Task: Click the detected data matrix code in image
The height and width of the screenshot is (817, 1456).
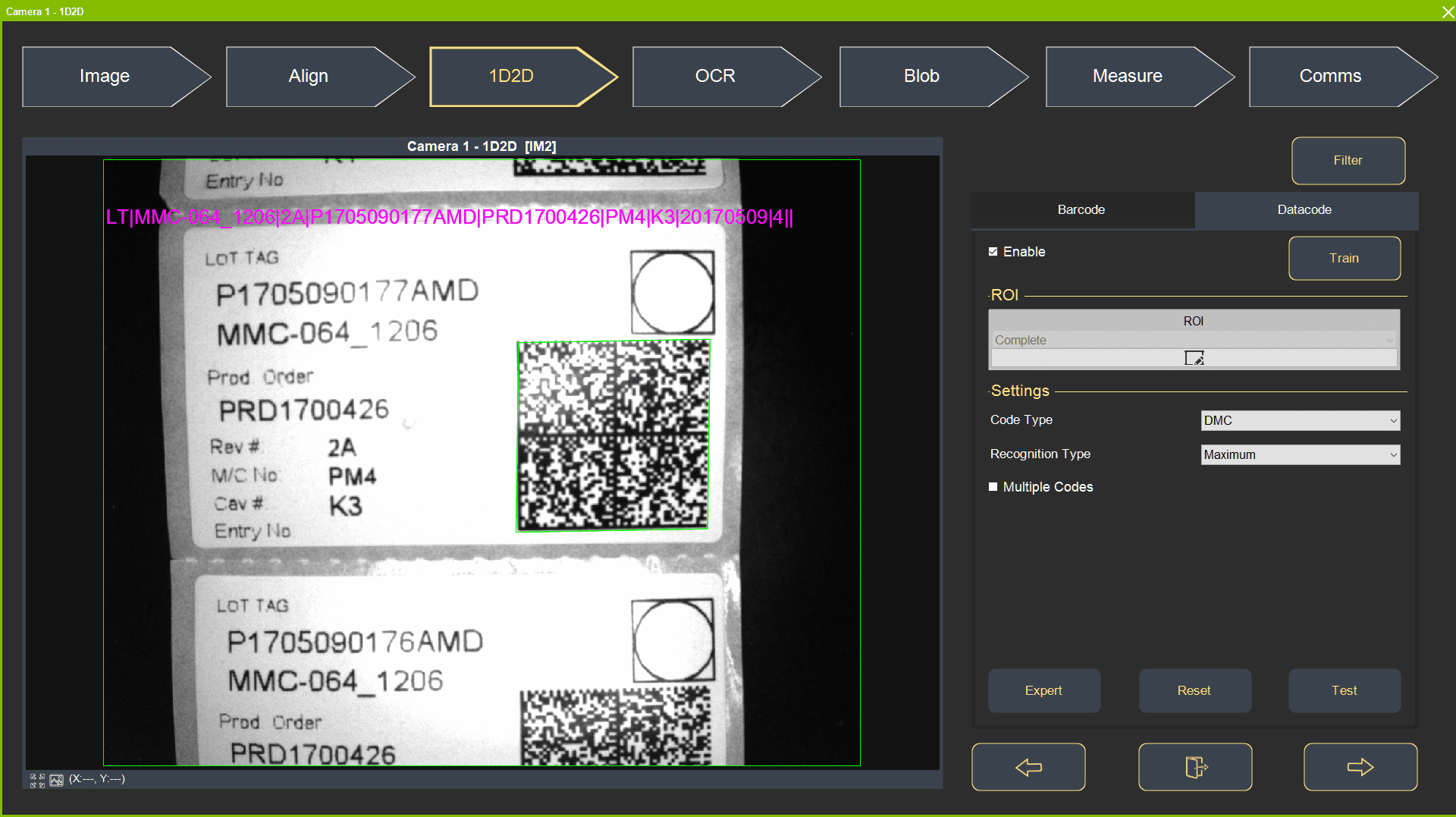Action: click(x=613, y=435)
